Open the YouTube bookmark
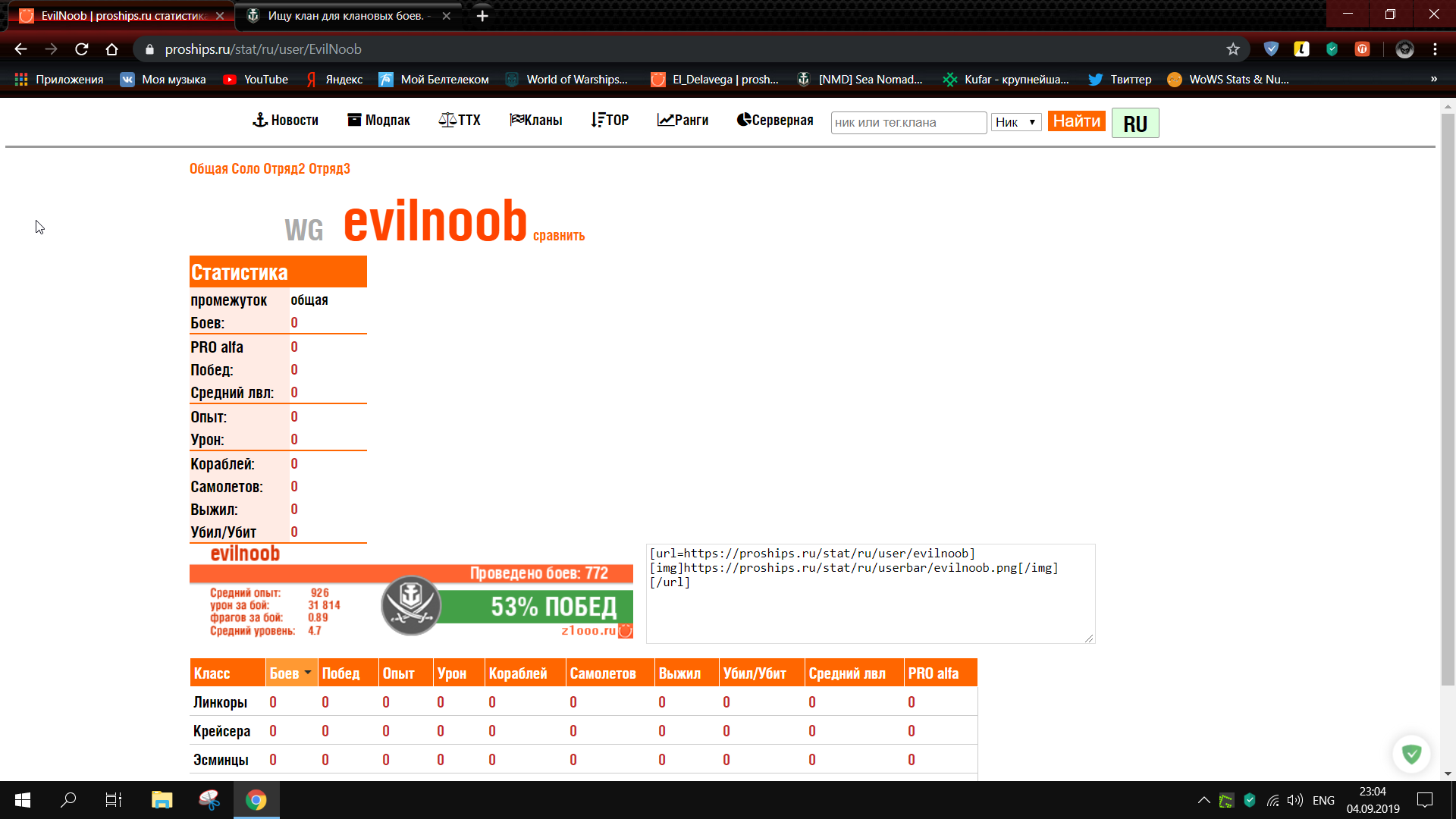 coord(256,80)
